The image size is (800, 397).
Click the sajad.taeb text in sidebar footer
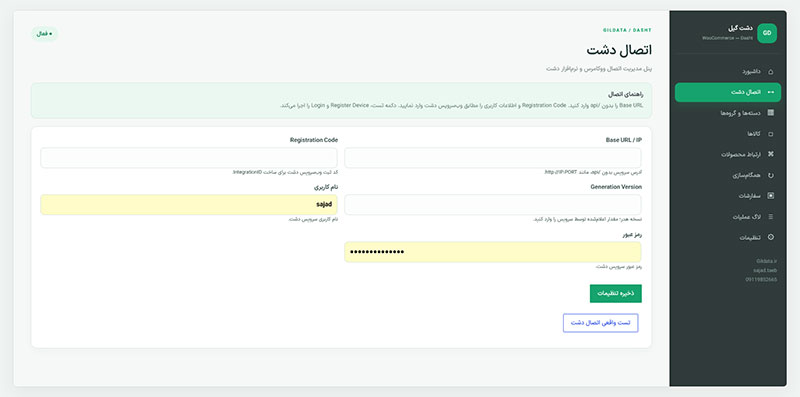[x=765, y=270]
